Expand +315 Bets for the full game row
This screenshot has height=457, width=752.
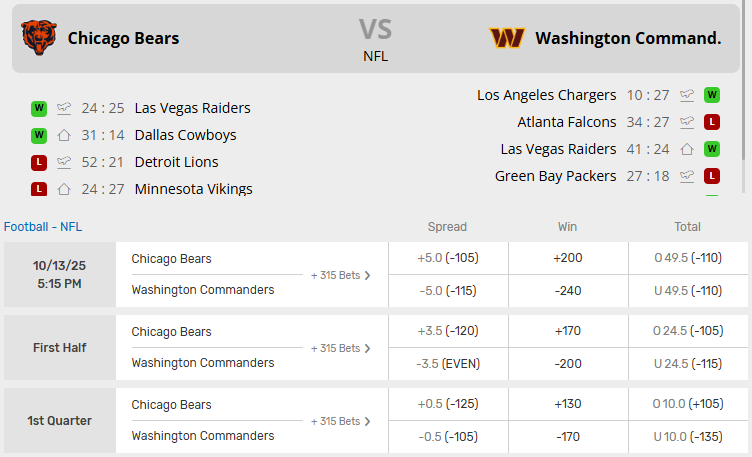341,275
